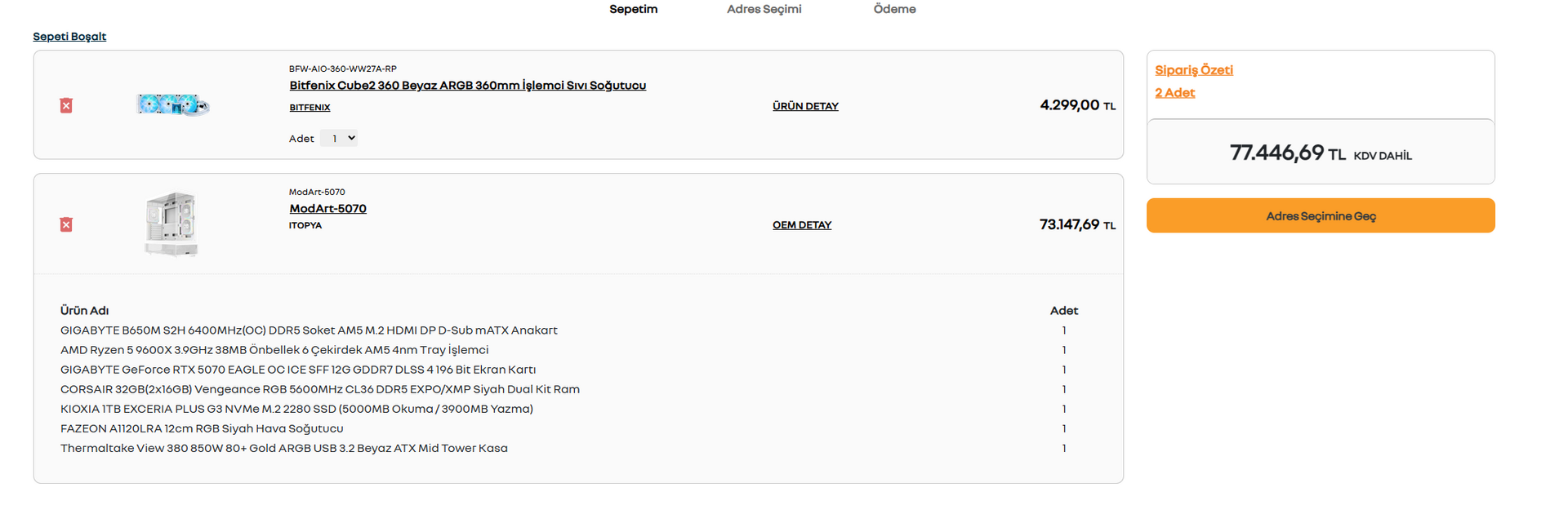This screenshot has height=514, width=1568.
Task: Click the Sepeti Boşalt link
Action: click(x=69, y=37)
